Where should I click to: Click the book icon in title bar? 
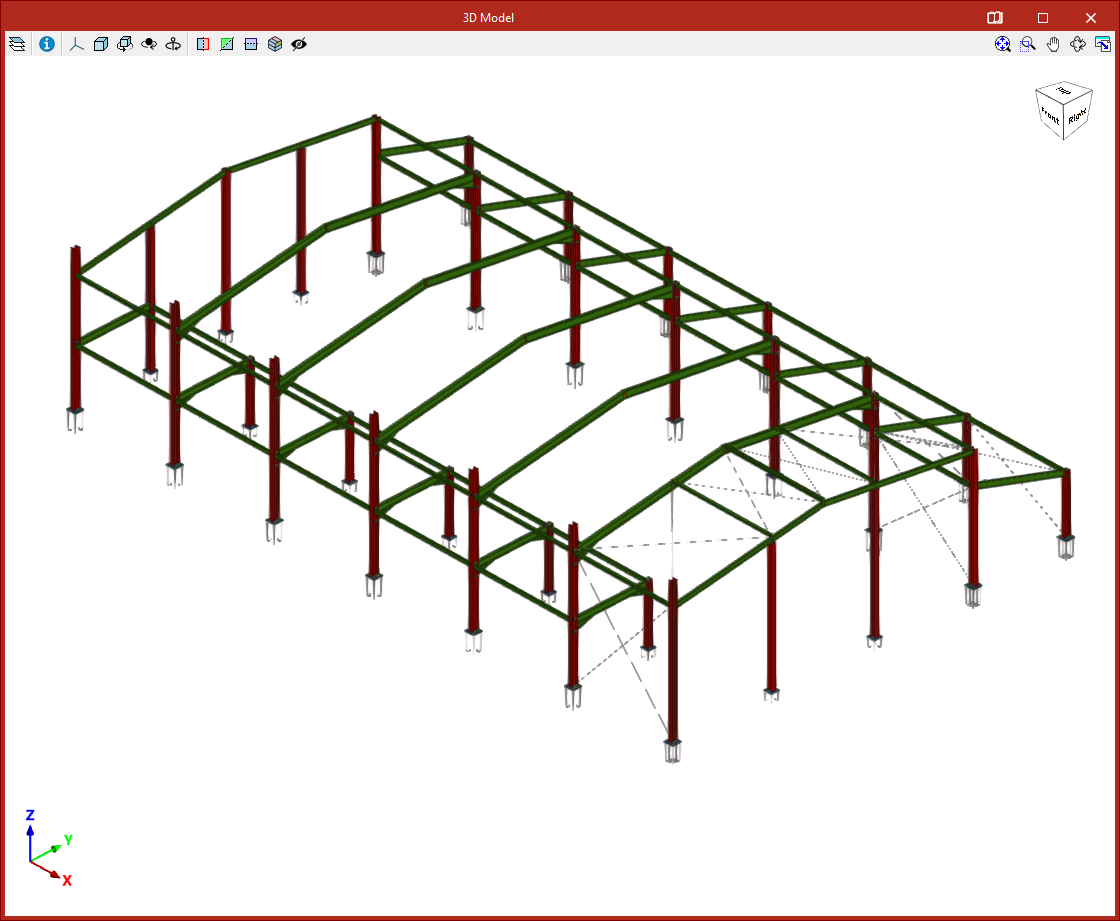tap(995, 17)
